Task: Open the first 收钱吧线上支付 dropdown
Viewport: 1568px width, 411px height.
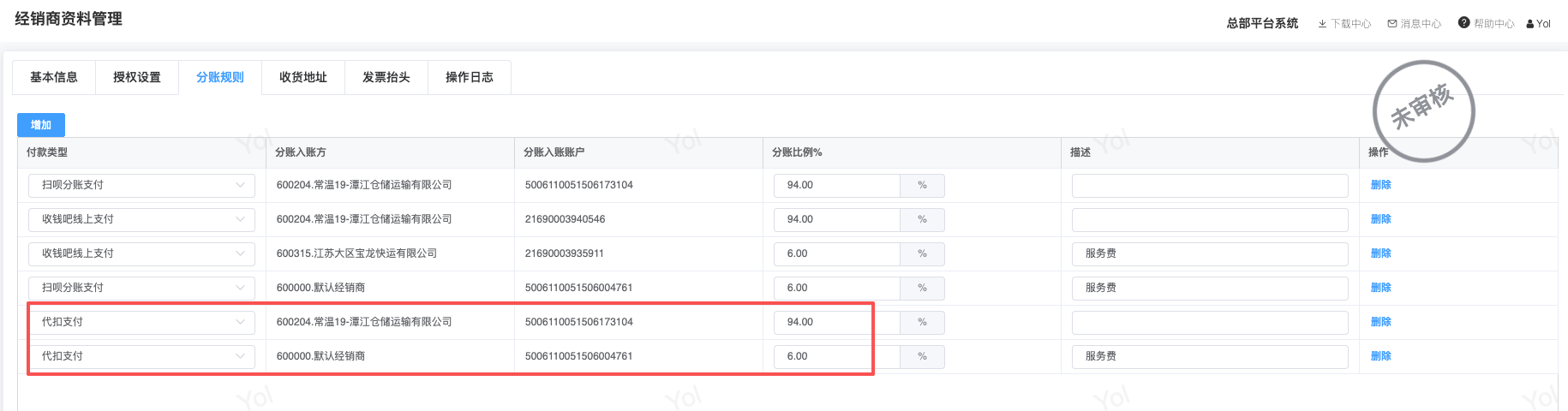Action: pyautogui.click(x=141, y=219)
